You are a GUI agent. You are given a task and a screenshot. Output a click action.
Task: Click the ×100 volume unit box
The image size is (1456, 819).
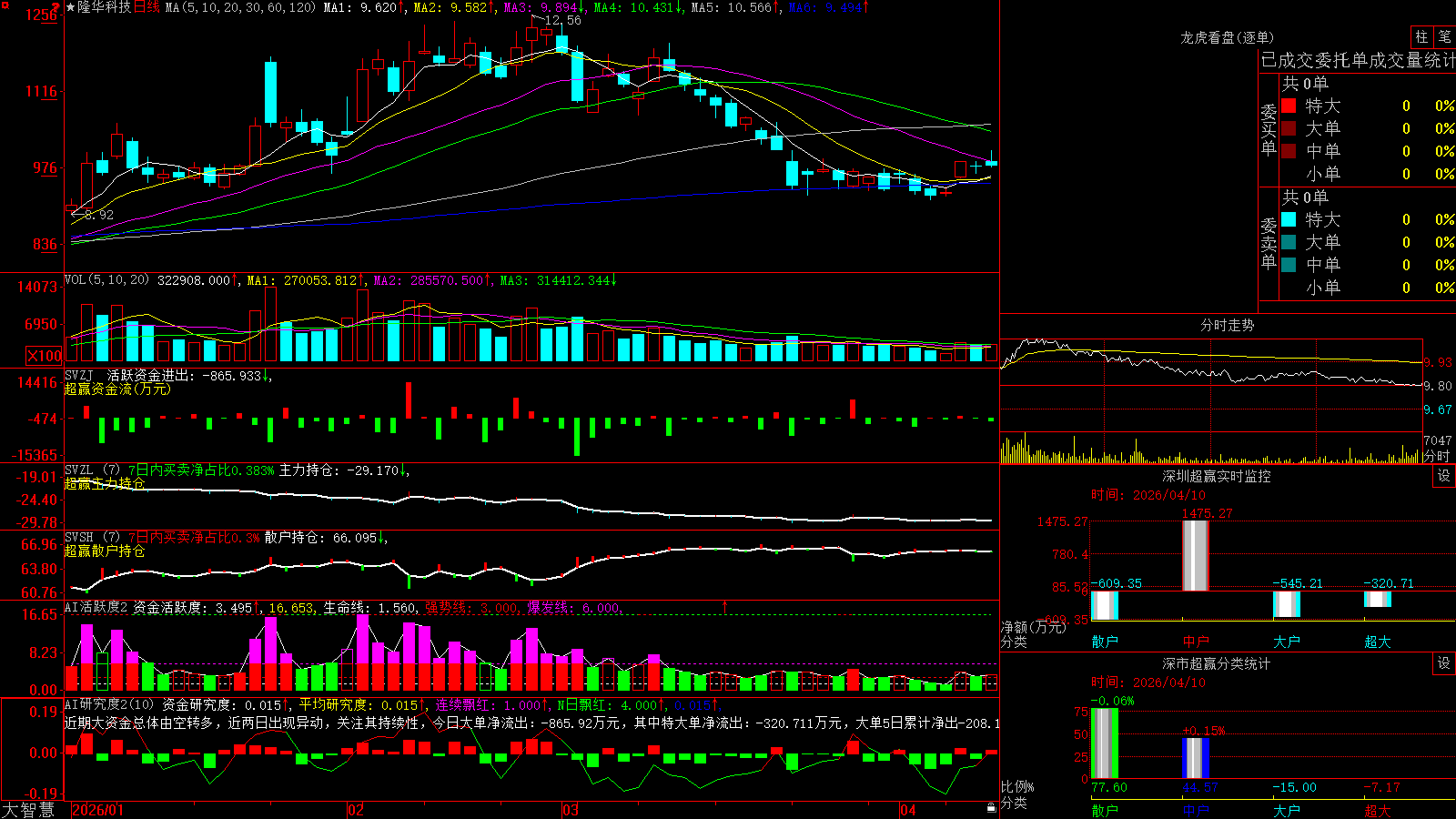pos(45,356)
